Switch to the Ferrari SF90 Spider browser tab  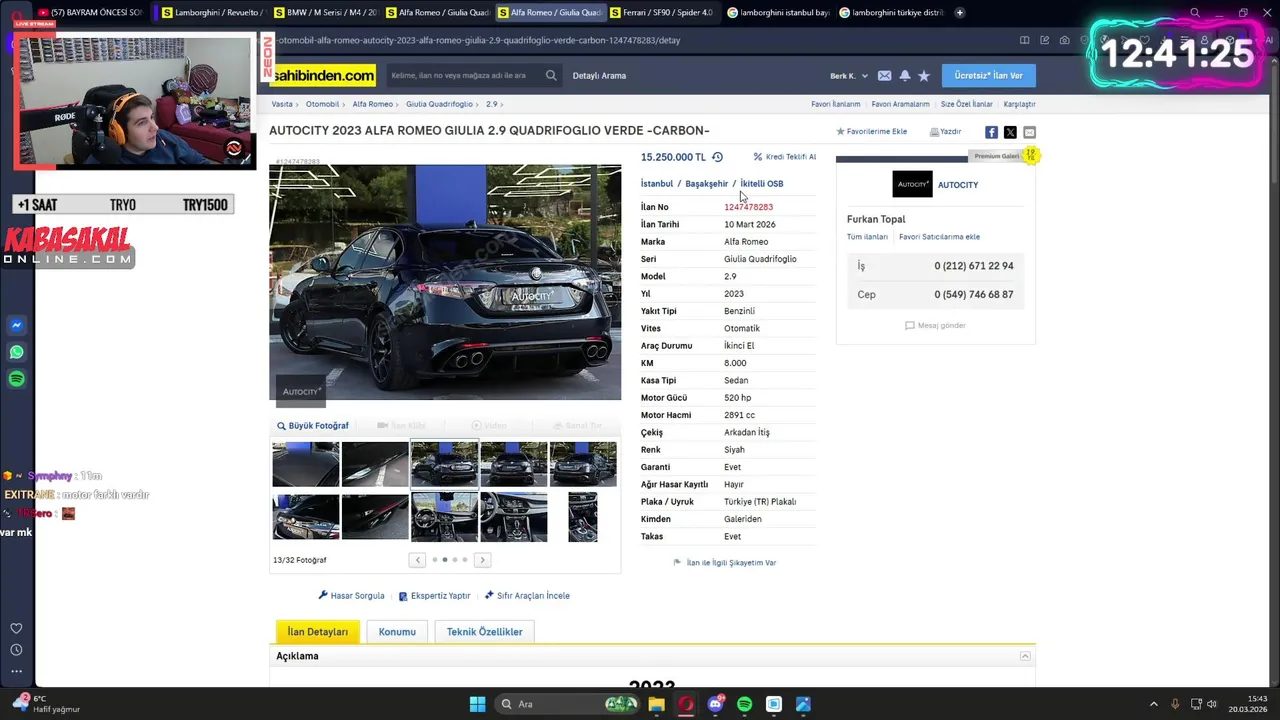(660, 12)
